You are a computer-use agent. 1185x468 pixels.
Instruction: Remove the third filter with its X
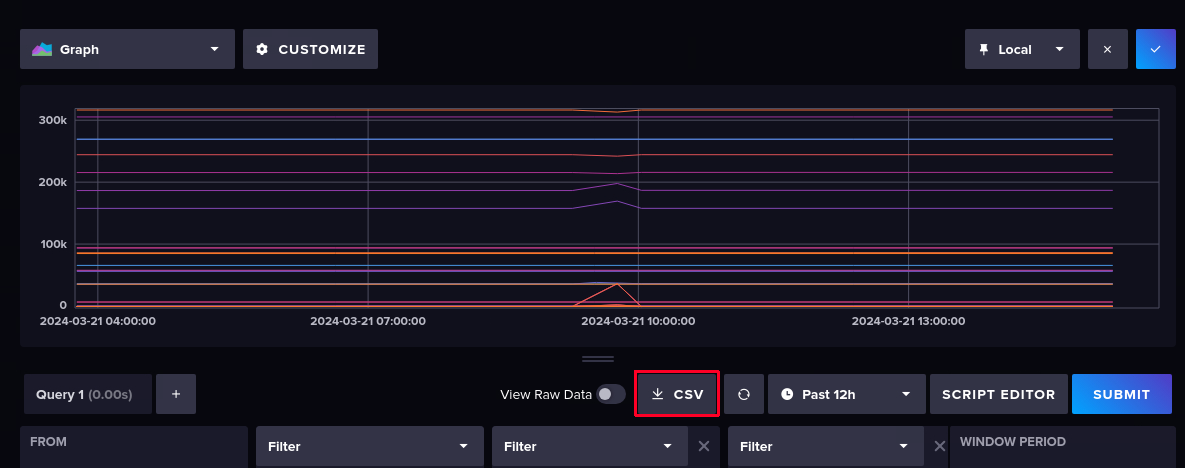point(940,446)
